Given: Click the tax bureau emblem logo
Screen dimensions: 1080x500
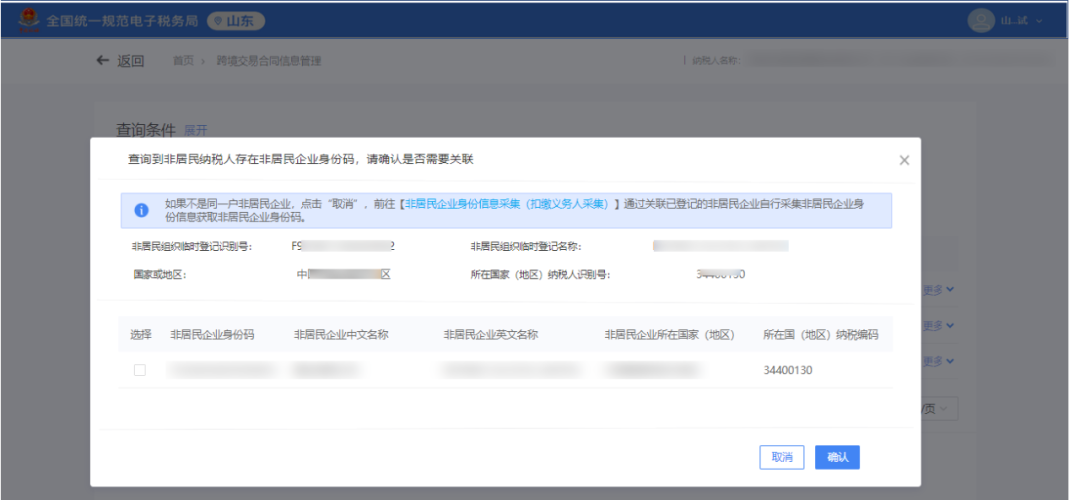Looking at the screenshot, I should [x=29, y=21].
